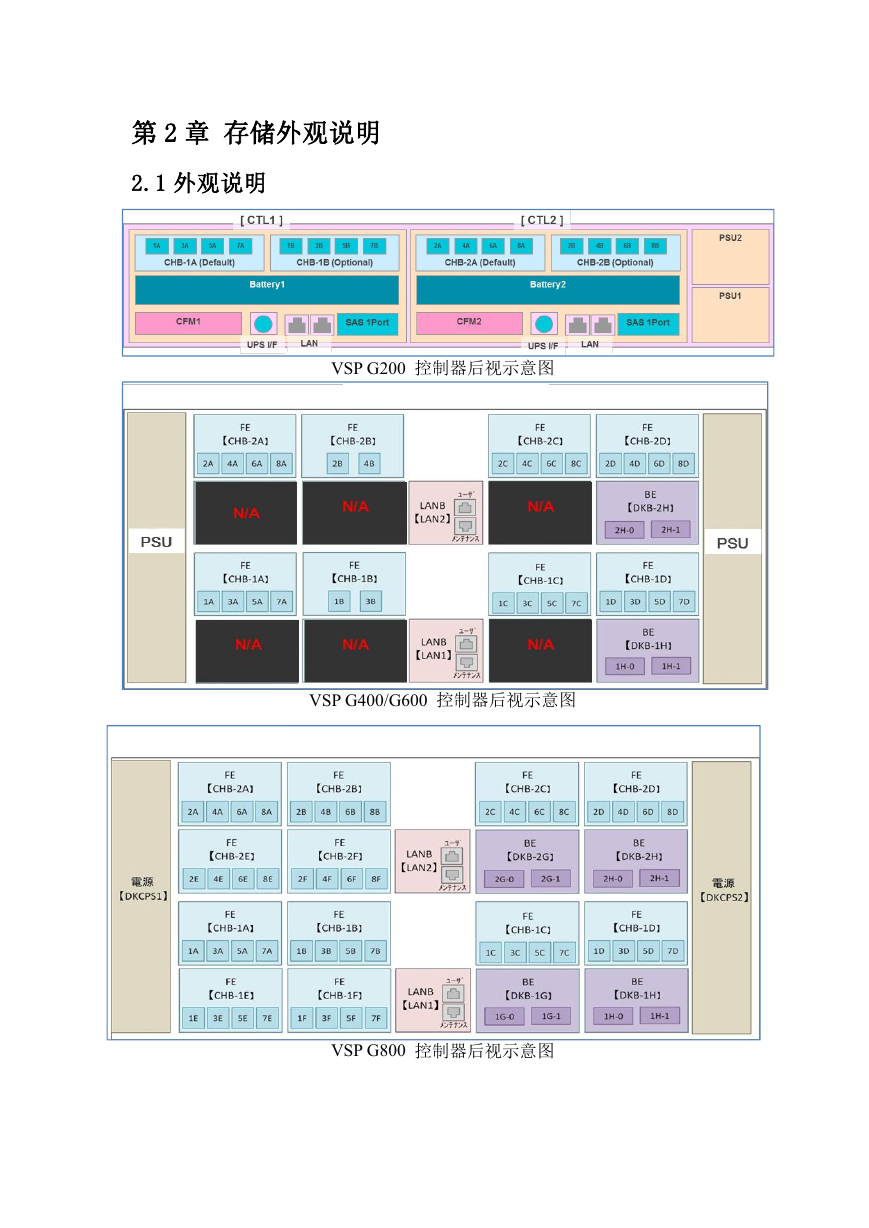Click the pink CFM1 module
Screen dimensions: 869x1228
tap(189, 323)
